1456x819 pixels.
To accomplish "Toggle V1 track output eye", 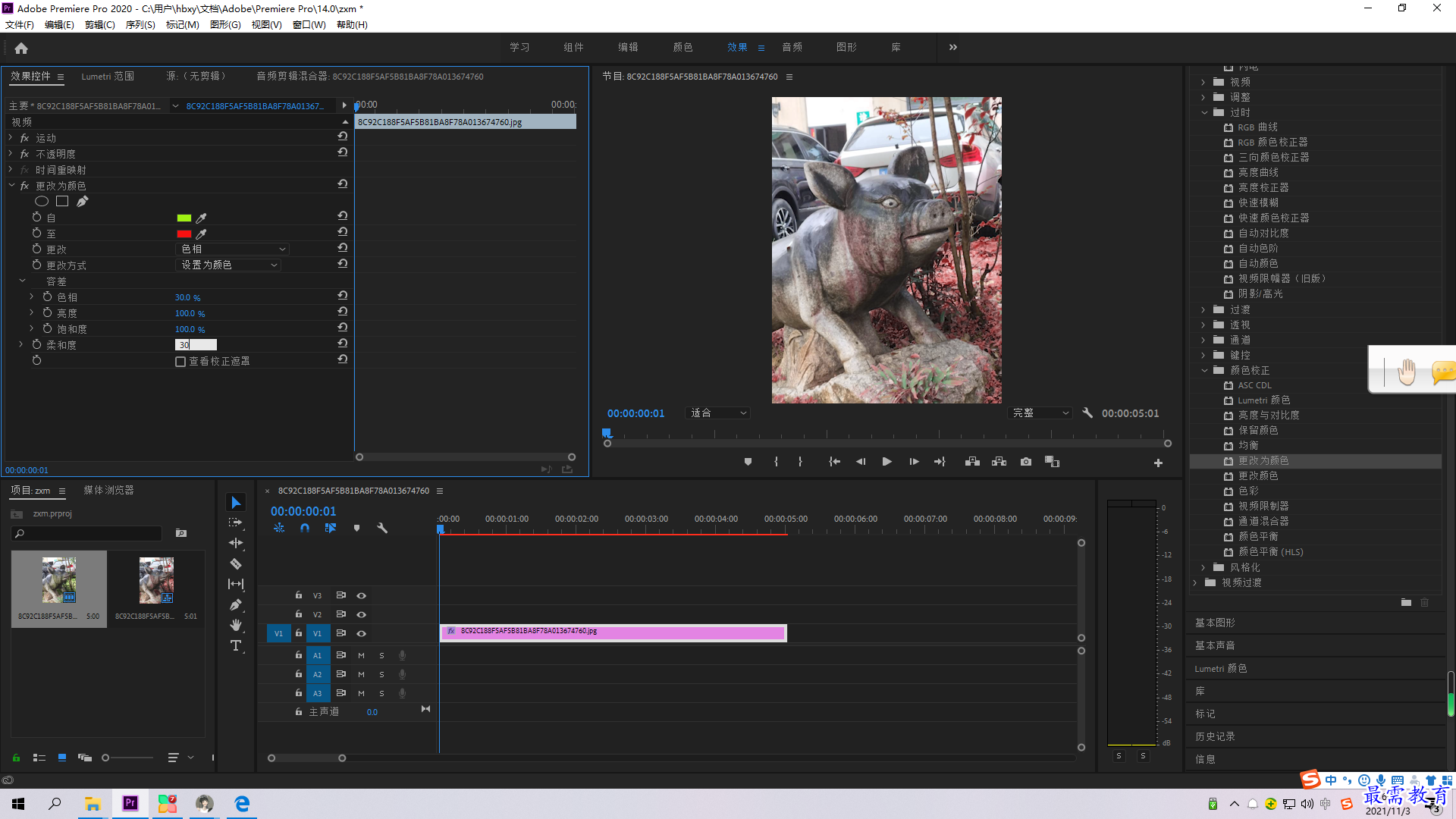I will click(x=362, y=633).
